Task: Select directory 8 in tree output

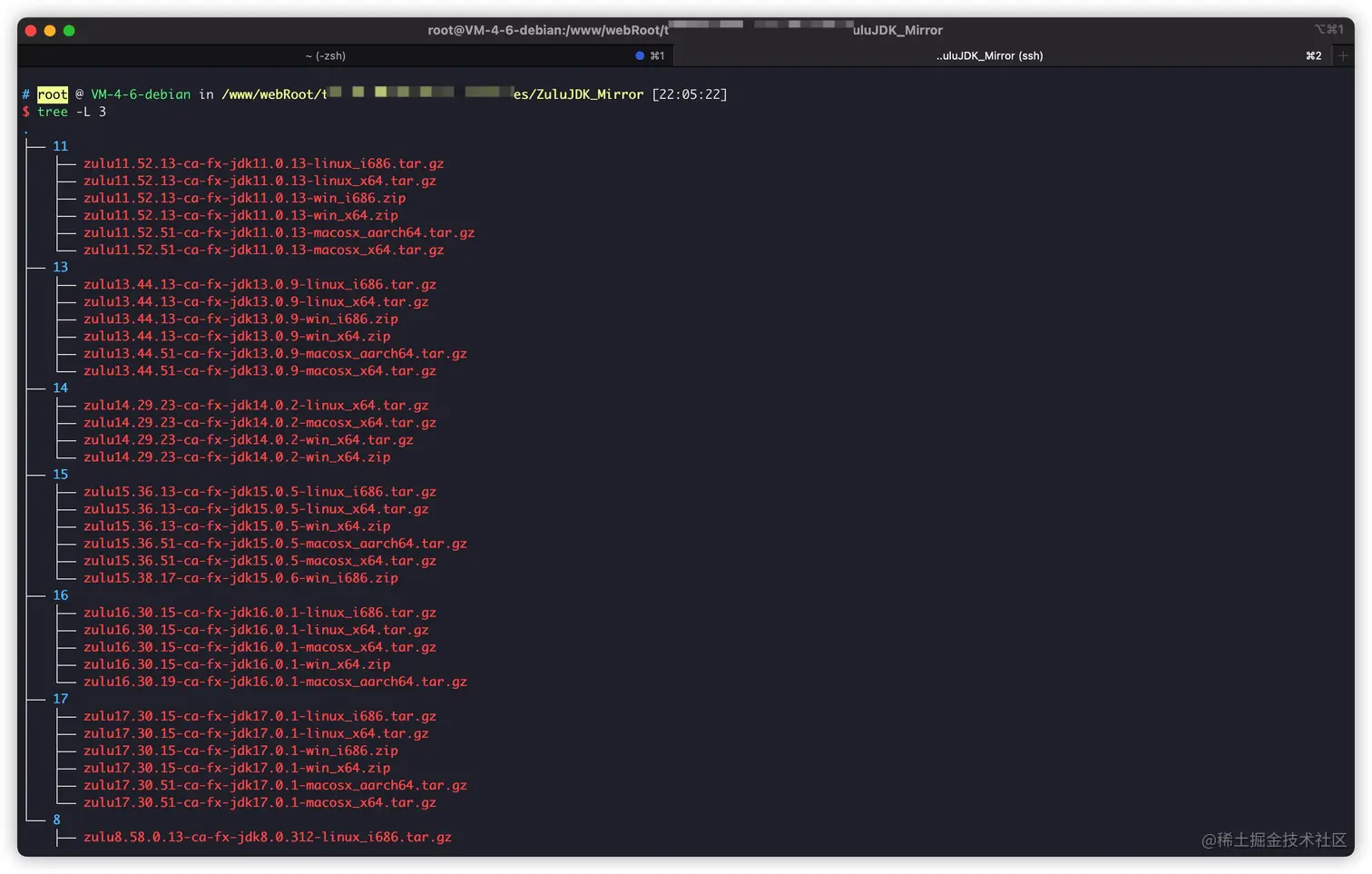Action: [56, 820]
